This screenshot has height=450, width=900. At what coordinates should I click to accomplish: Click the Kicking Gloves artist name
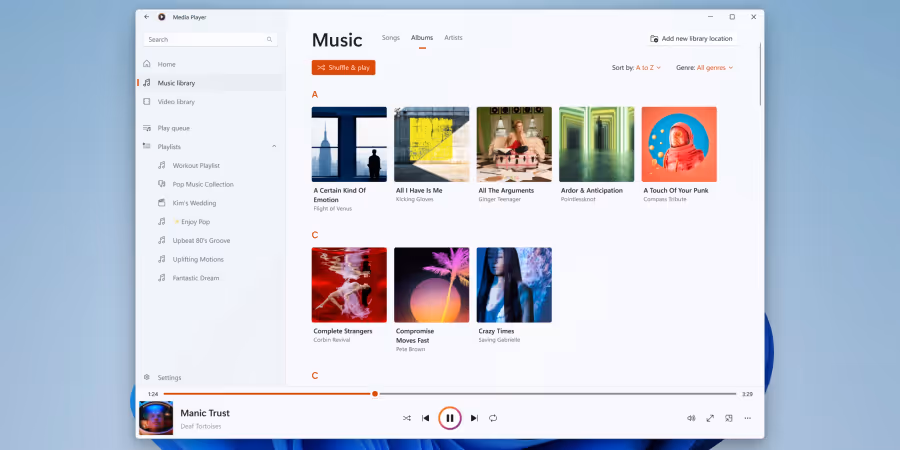click(415, 200)
